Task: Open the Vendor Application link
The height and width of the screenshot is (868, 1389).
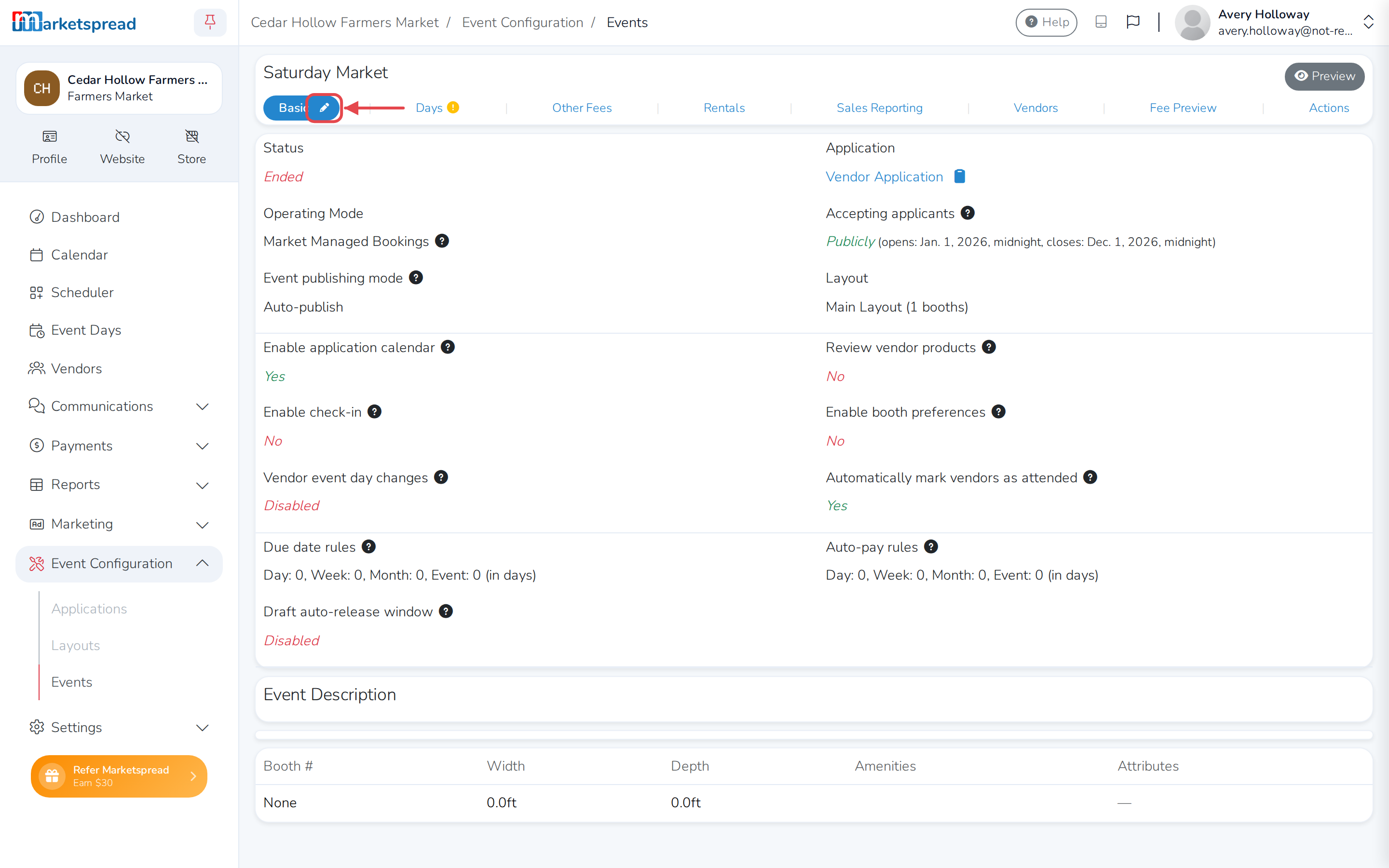Action: pyautogui.click(x=884, y=176)
